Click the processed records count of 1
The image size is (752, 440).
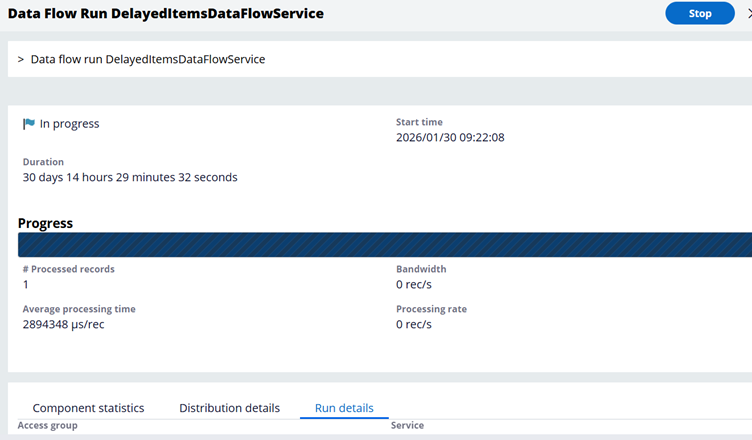[x=26, y=285]
